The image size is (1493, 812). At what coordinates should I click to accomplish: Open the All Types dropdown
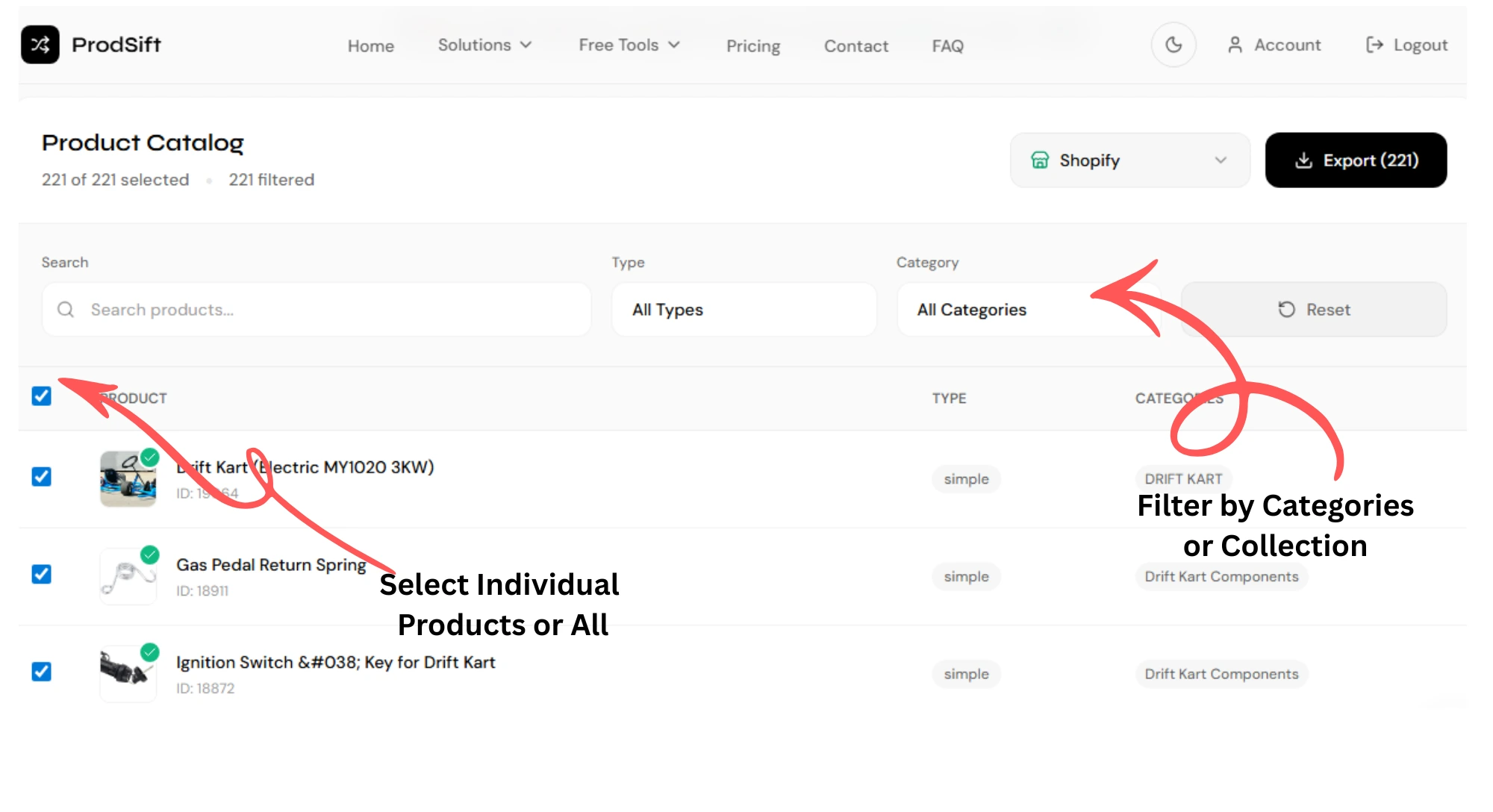point(744,310)
